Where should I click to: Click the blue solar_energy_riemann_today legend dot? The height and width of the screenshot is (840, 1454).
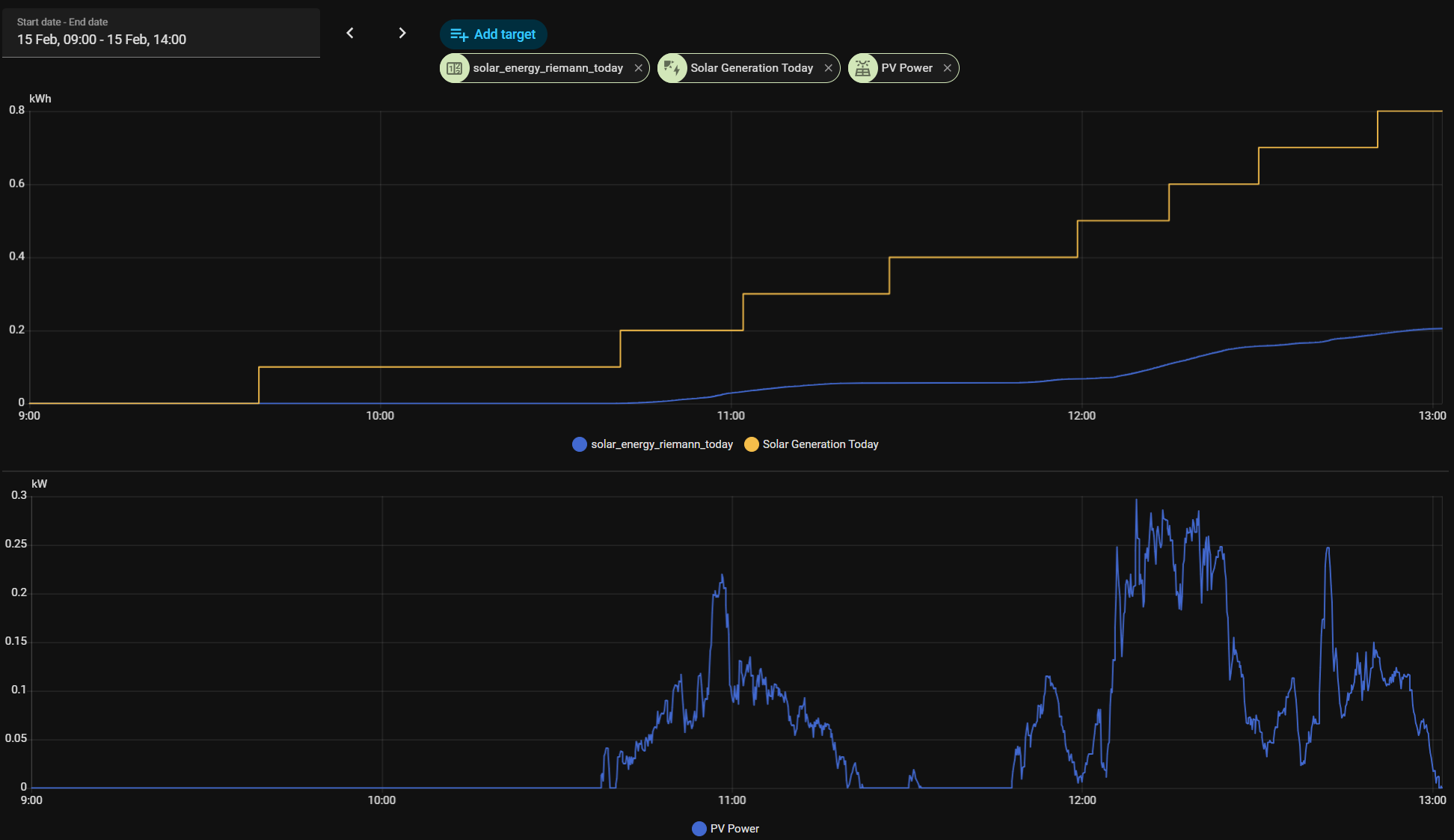tap(580, 444)
